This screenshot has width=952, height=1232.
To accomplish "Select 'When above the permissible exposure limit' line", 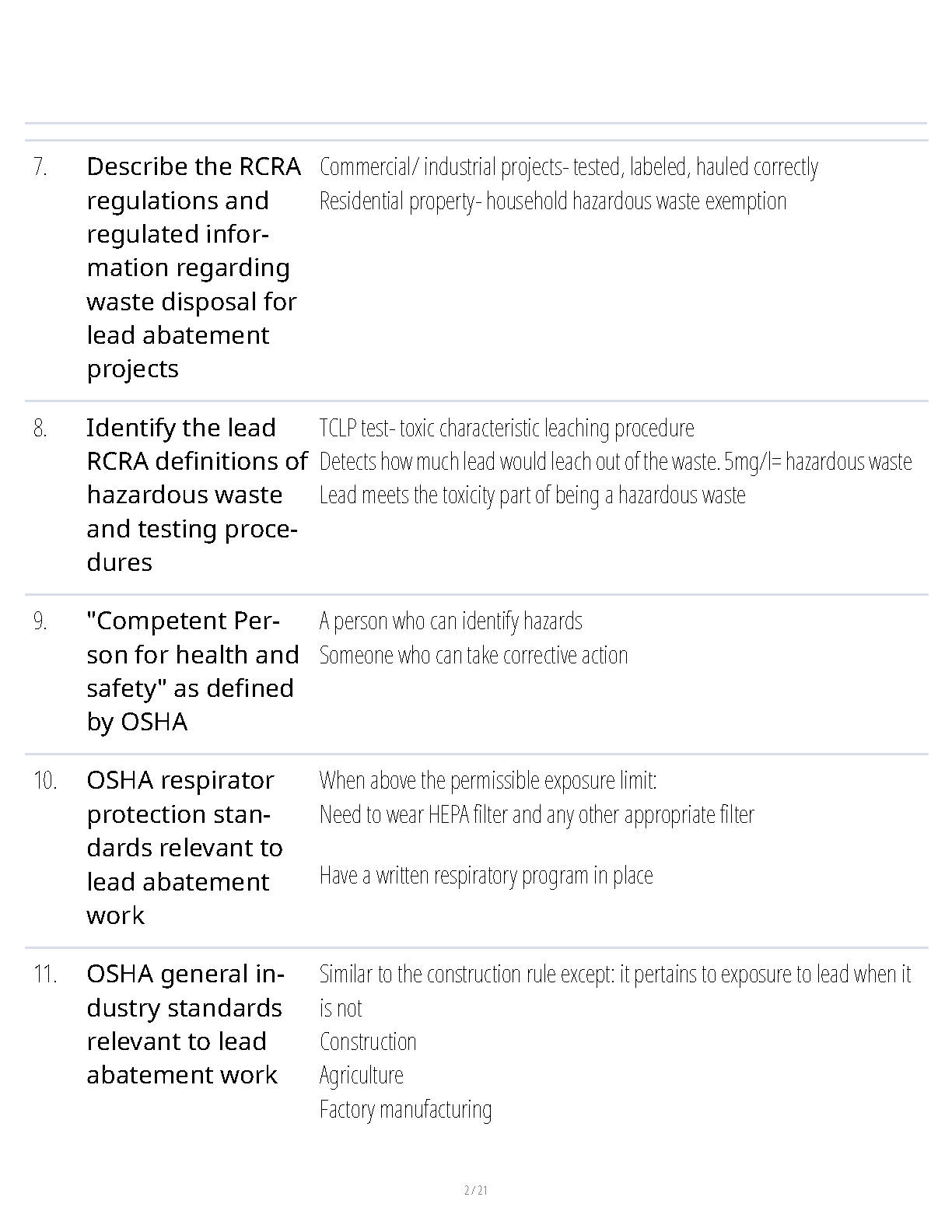I will click(488, 781).
